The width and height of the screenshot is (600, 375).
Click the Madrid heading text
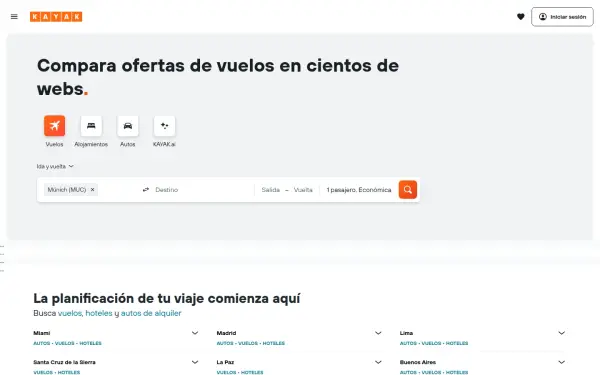coord(227,333)
